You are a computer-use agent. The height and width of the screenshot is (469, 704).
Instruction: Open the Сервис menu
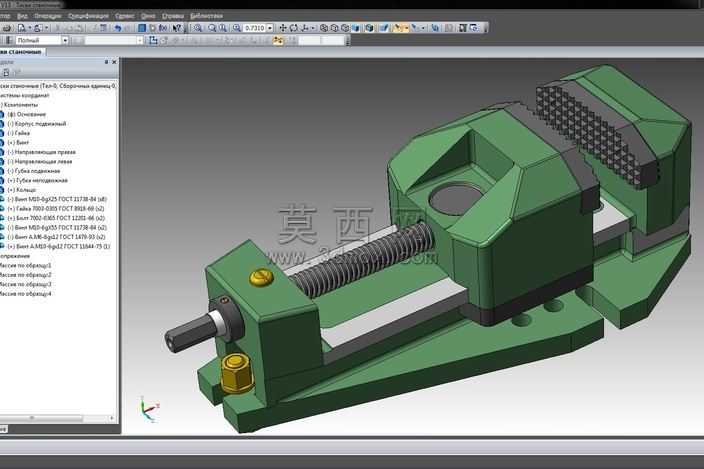[x=124, y=16]
